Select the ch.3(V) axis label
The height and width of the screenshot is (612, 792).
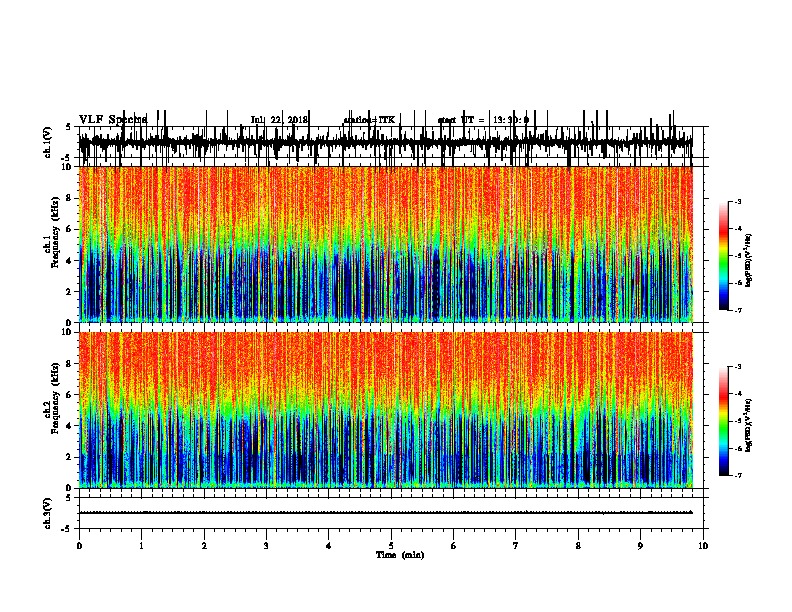pos(47,513)
